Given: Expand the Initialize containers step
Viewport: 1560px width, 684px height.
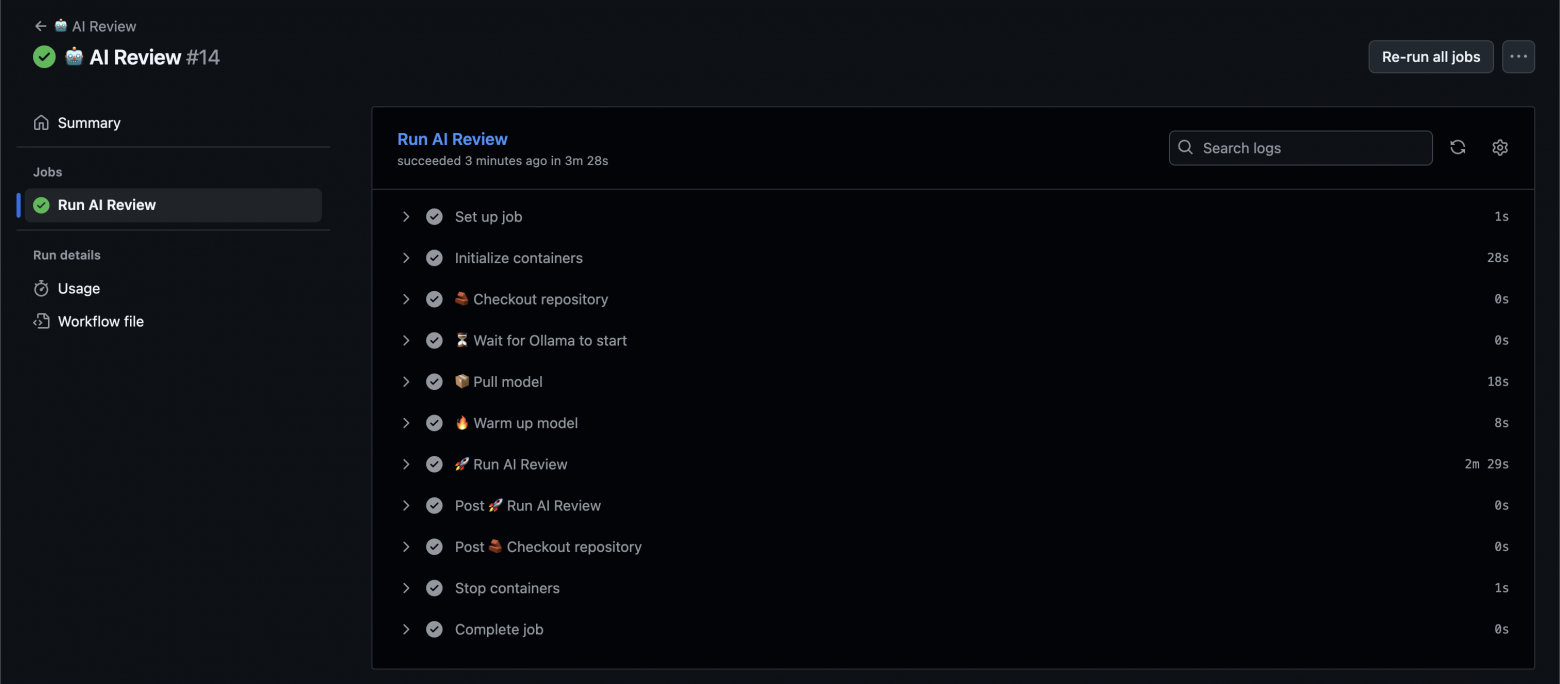Looking at the screenshot, I should (406, 258).
